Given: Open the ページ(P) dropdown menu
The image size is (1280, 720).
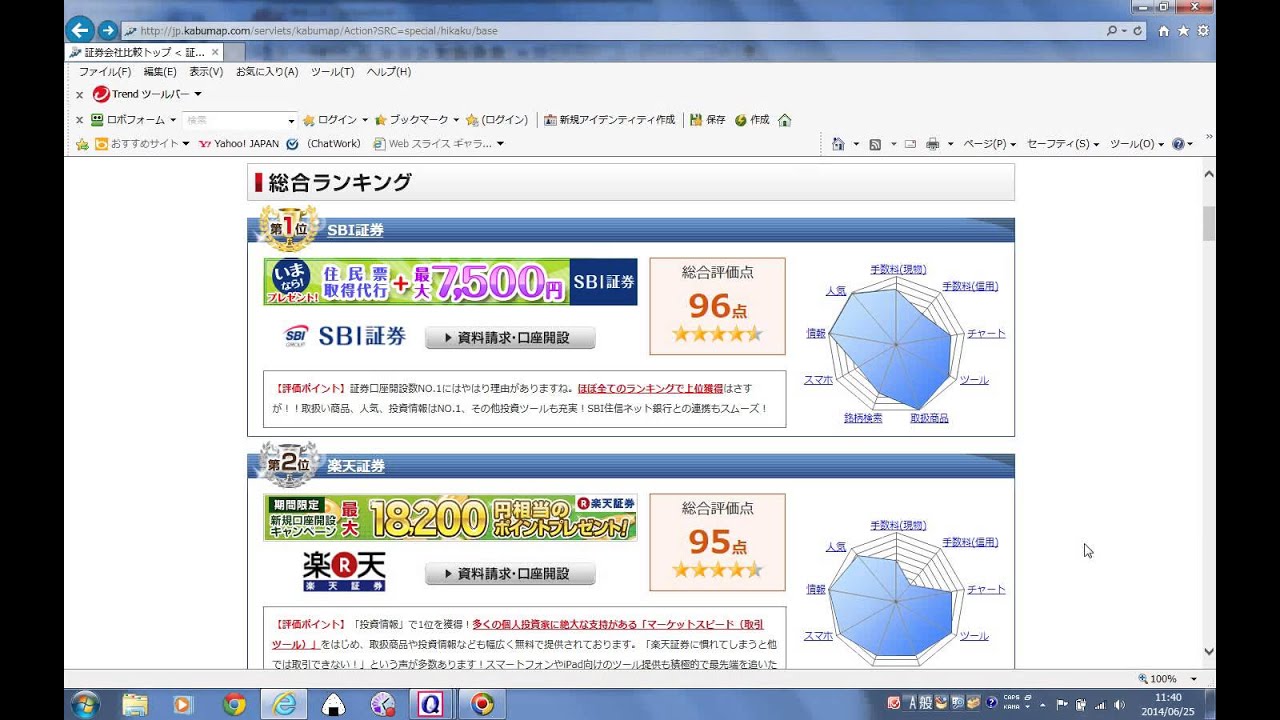Looking at the screenshot, I should [989, 144].
